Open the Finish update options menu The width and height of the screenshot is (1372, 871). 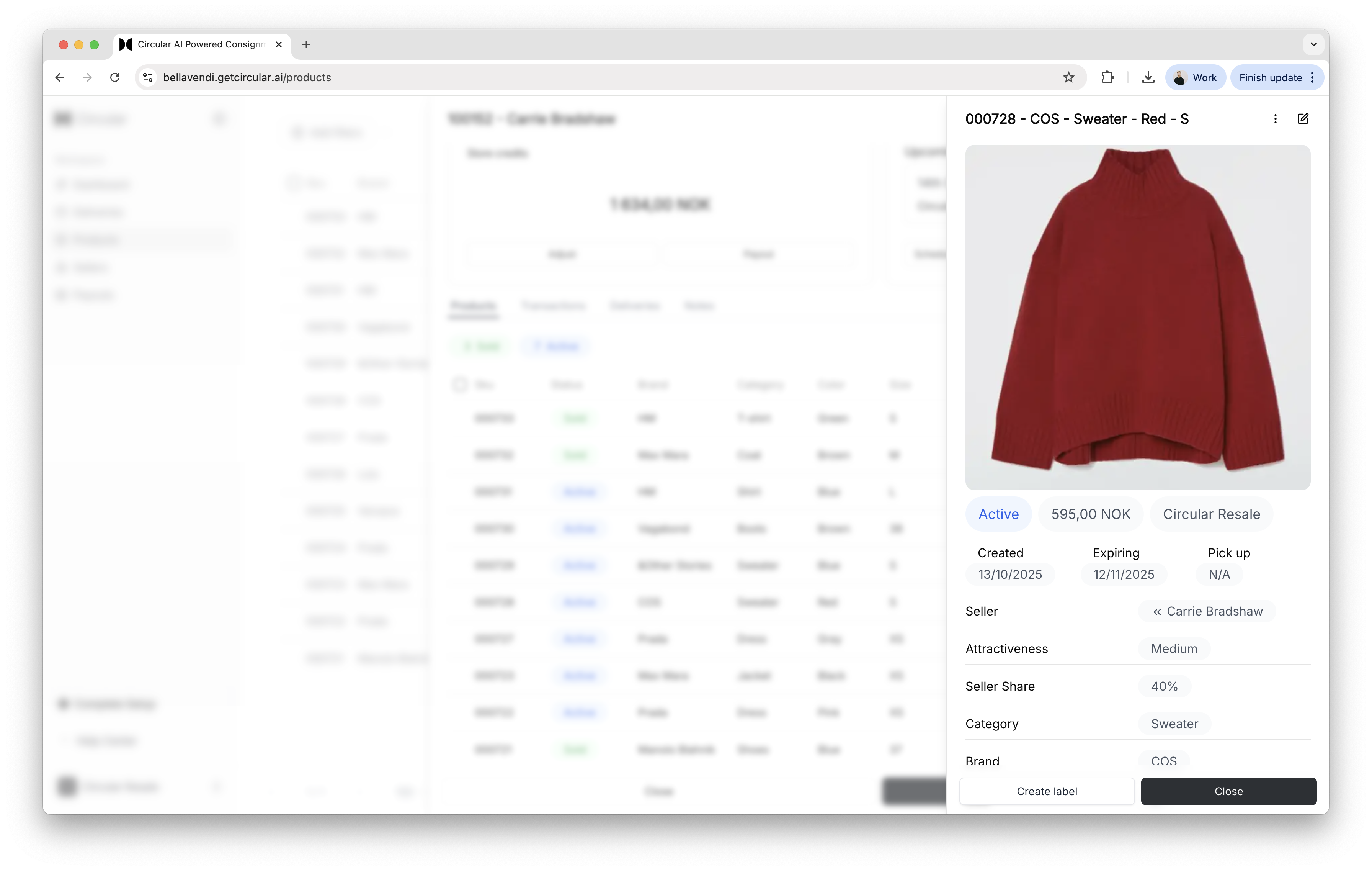click(1312, 77)
